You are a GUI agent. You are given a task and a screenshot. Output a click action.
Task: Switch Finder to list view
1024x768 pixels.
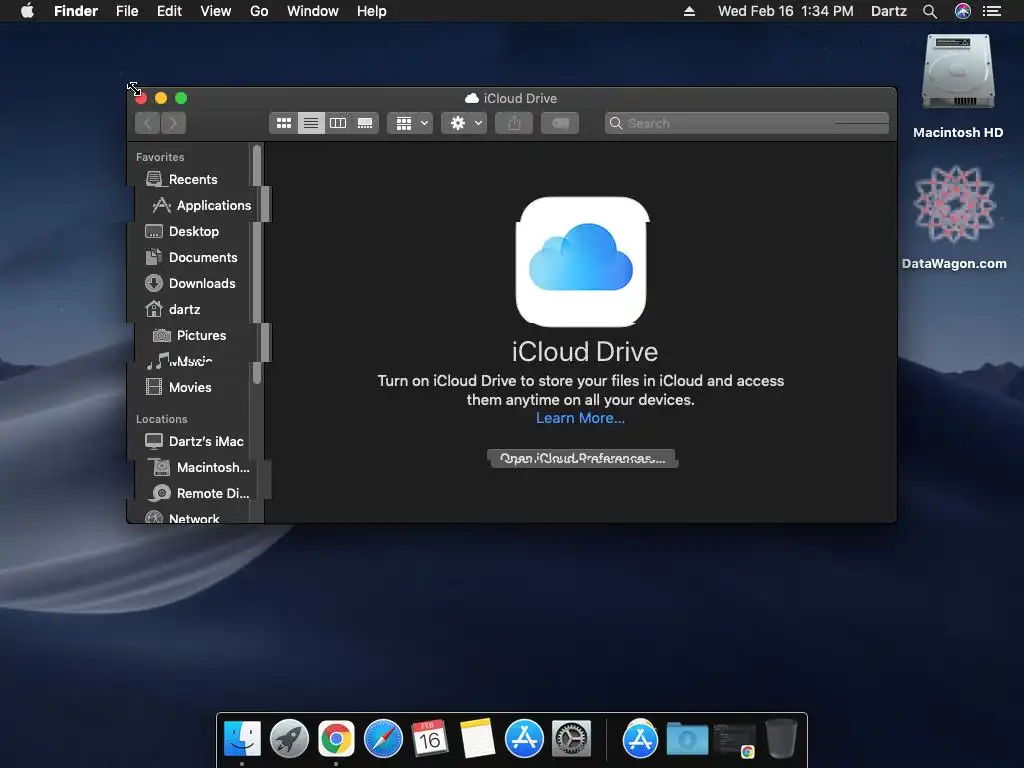(311, 123)
